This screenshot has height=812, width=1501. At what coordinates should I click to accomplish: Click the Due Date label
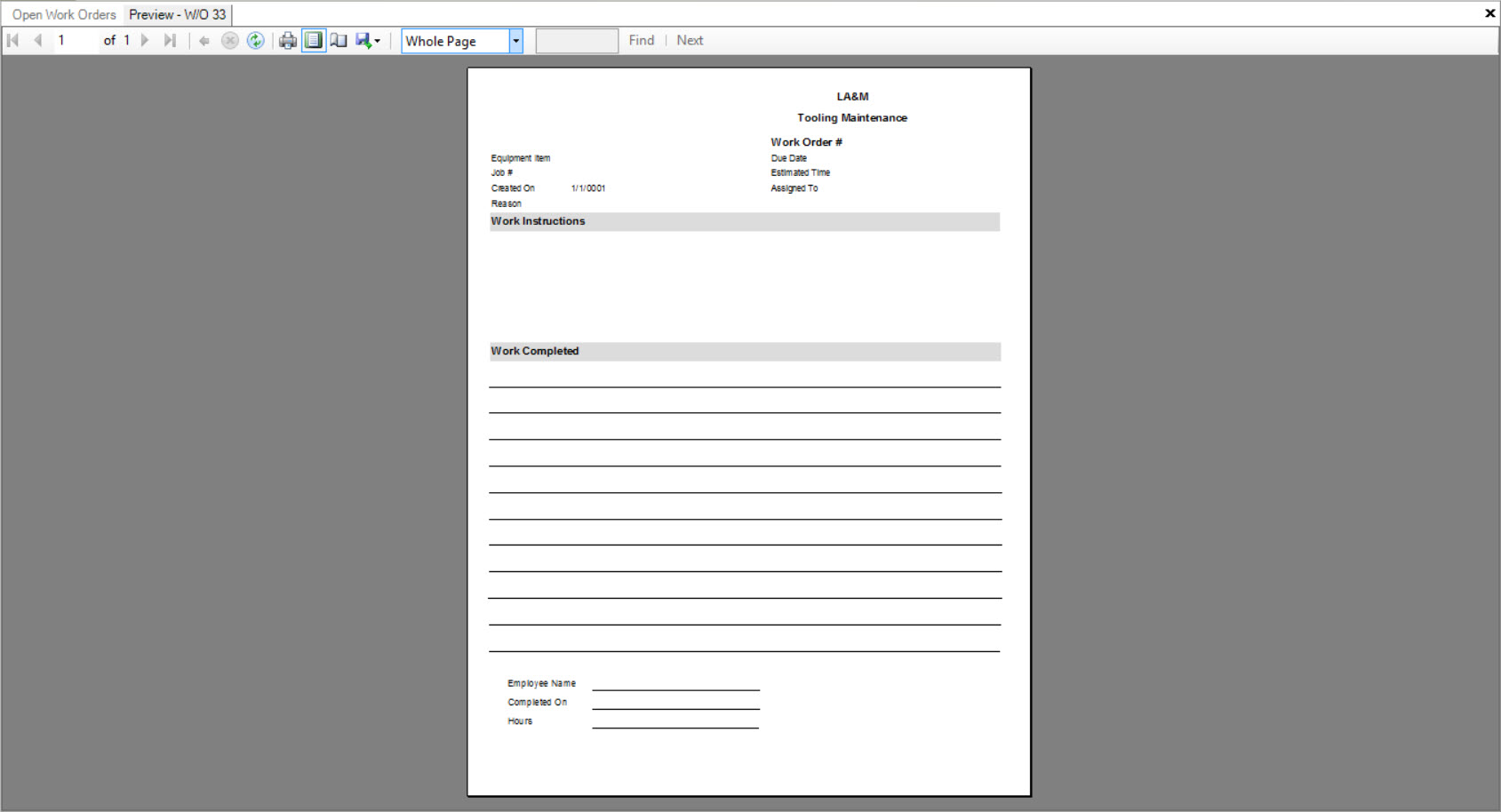click(789, 158)
